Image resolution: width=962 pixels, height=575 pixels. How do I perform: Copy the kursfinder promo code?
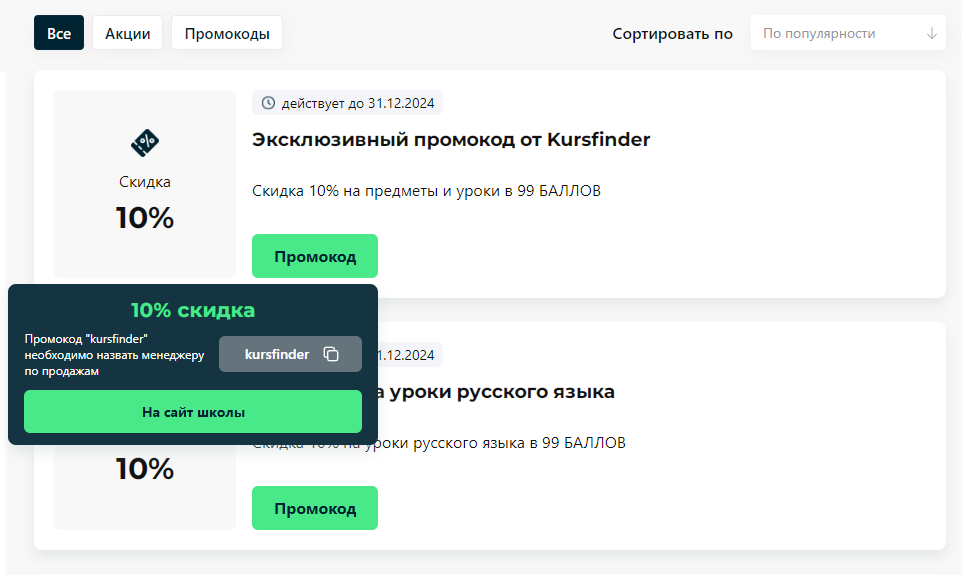click(290, 354)
